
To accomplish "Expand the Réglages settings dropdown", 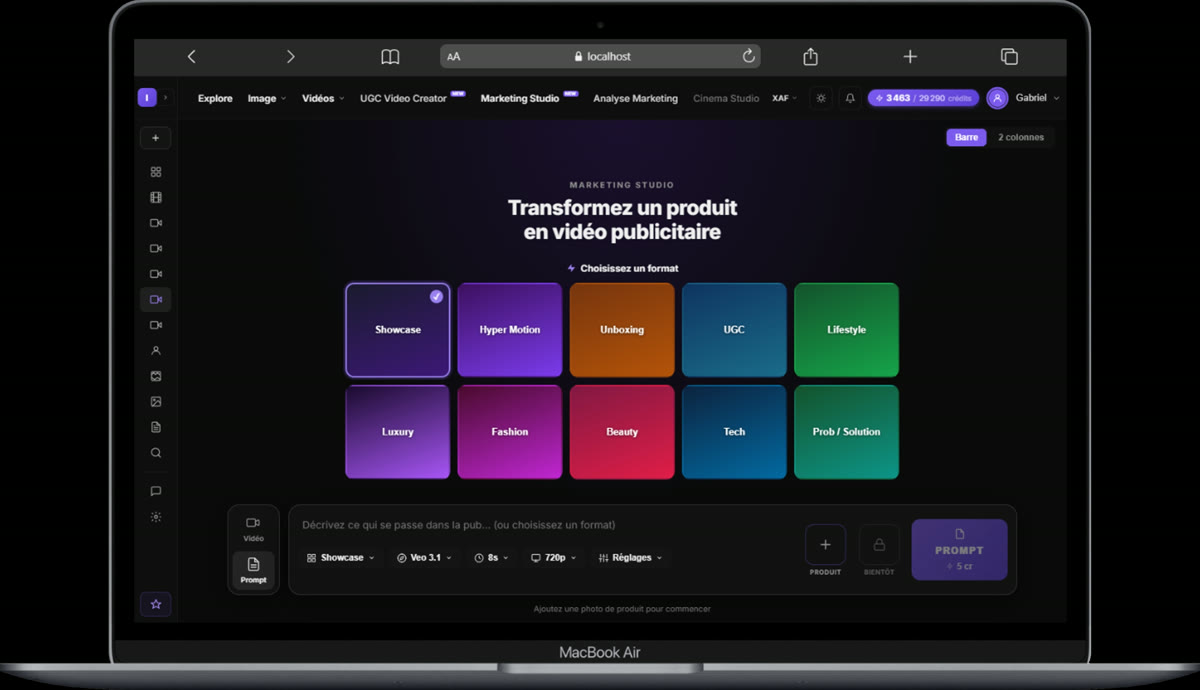I will point(630,558).
